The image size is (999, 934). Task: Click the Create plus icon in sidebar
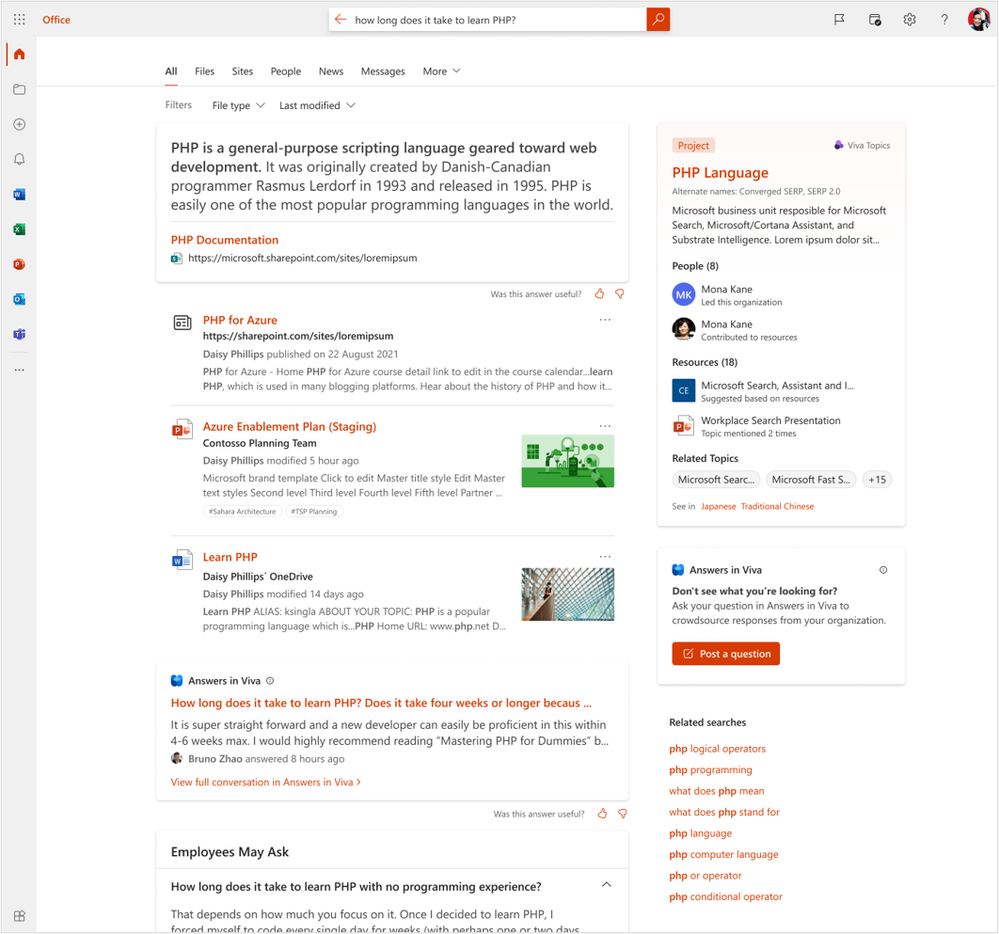pyautogui.click(x=19, y=124)
